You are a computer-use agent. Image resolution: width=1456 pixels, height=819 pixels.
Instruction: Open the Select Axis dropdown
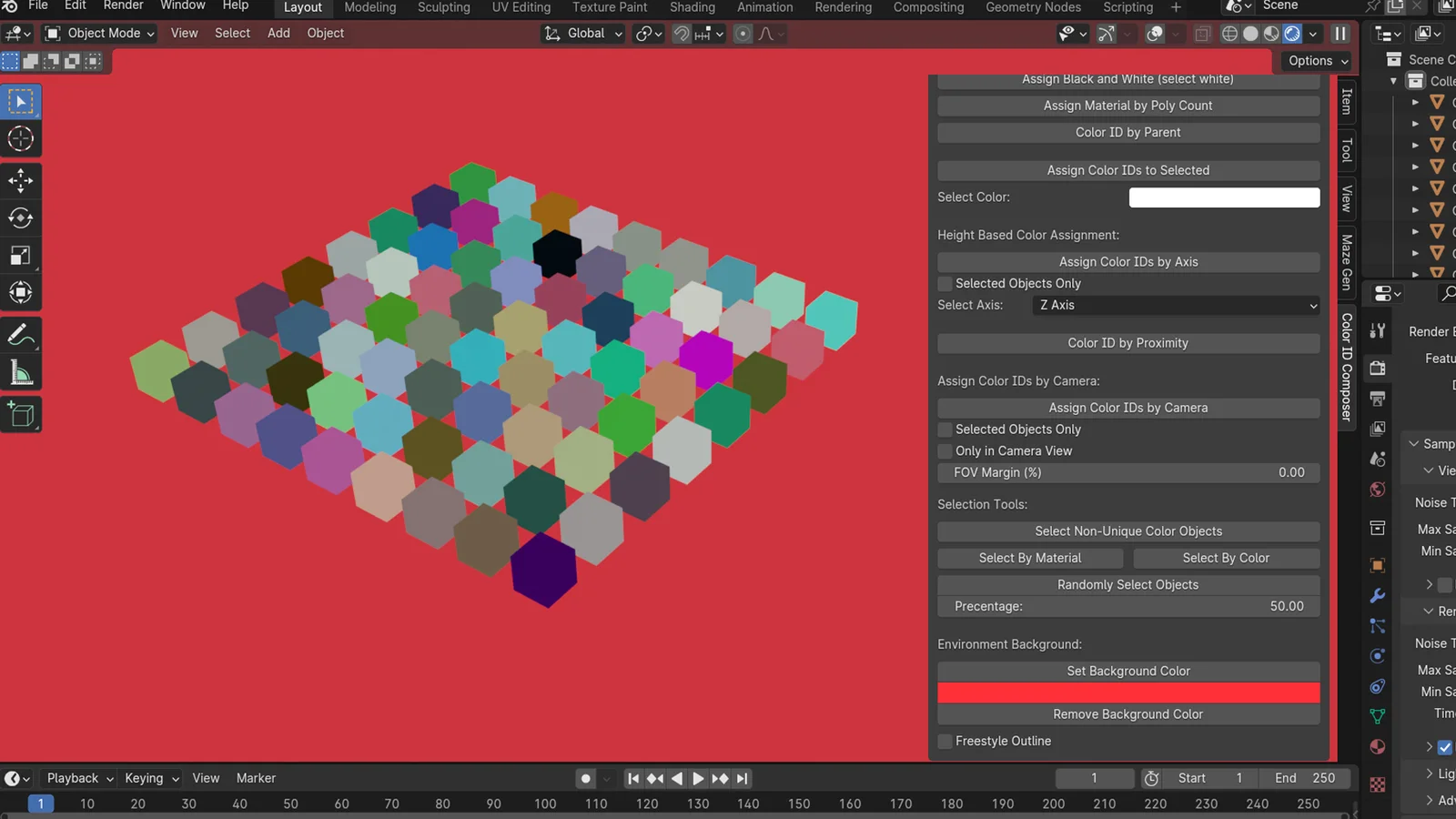click(x=1175, y=305)
